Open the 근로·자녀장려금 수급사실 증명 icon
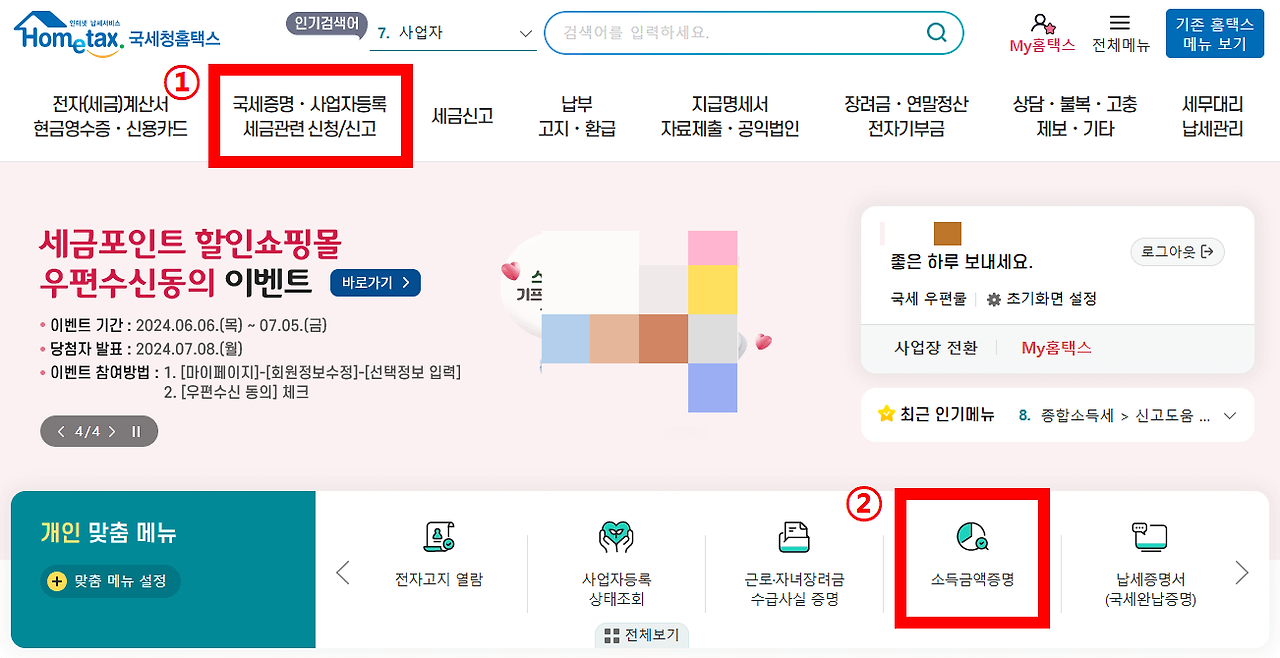The image size is (1280, 658). 793,555
